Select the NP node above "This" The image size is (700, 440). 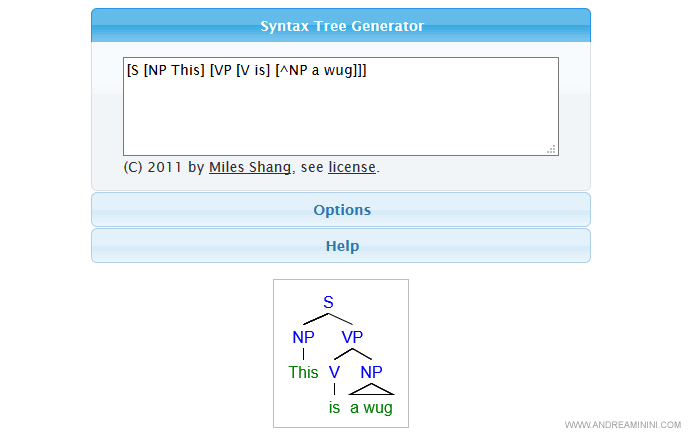coord(303,337)
